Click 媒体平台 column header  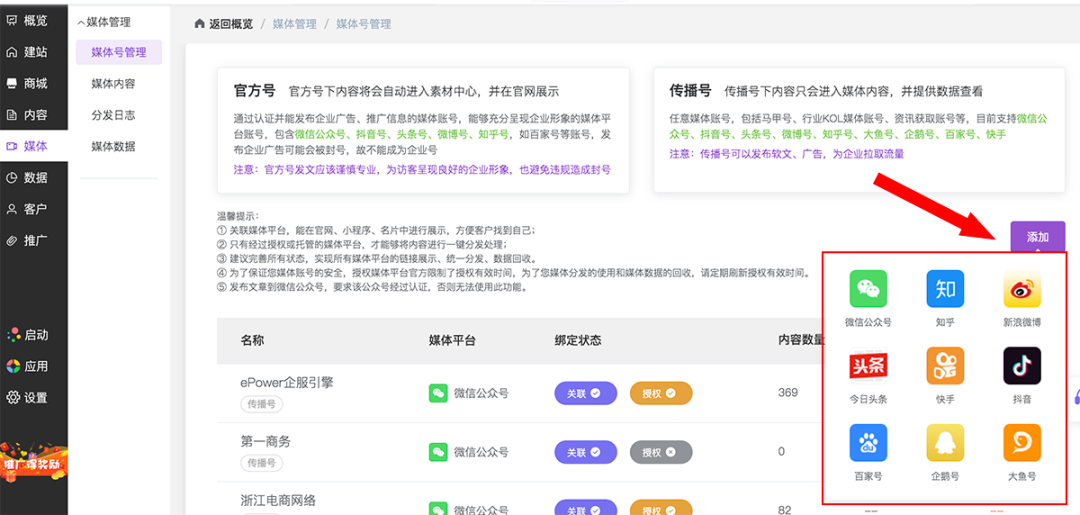coord(452,340)
